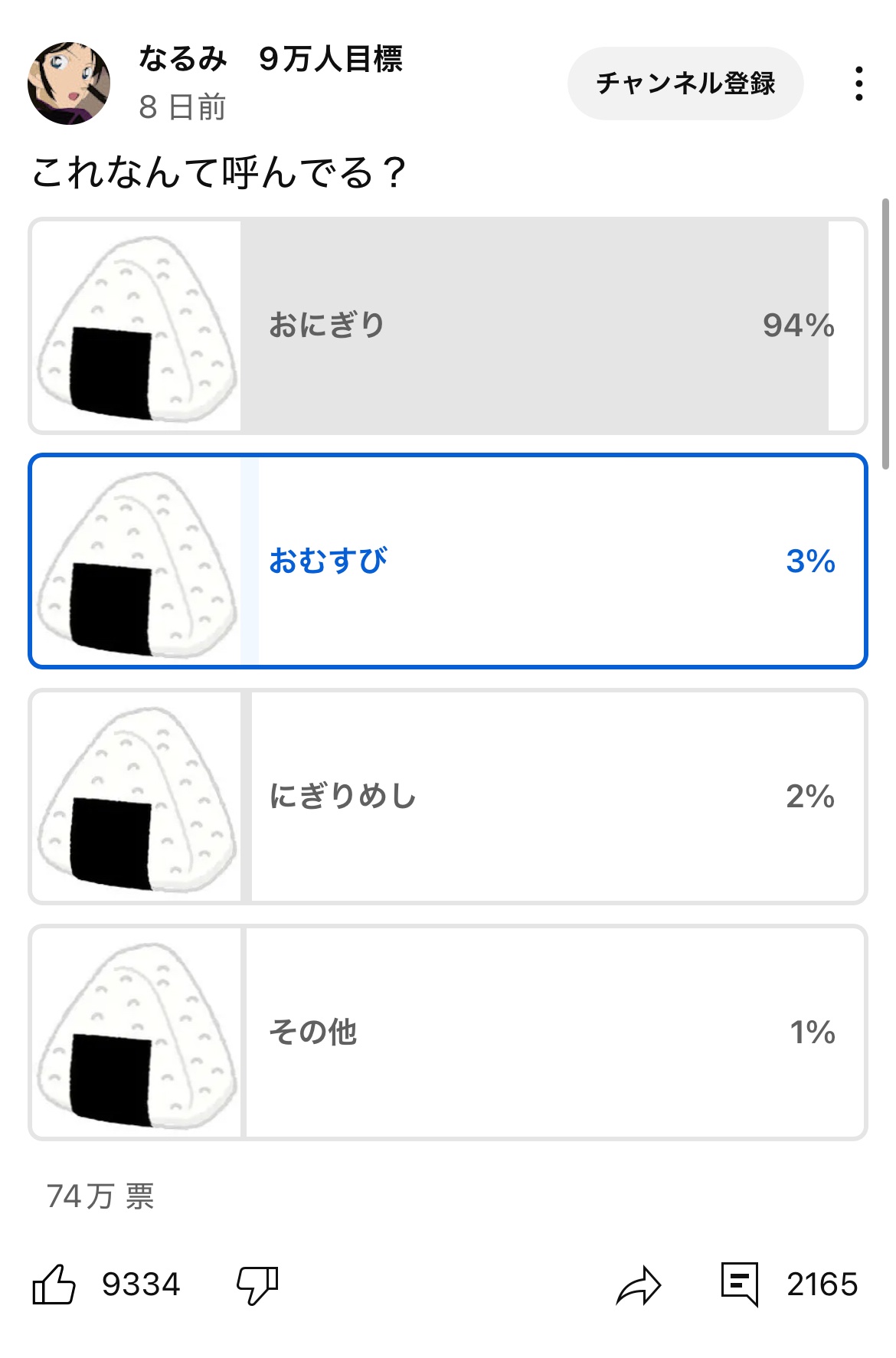Open the なるみ channel avatar
Screen dimensions: 896x1358
(69, 83)
